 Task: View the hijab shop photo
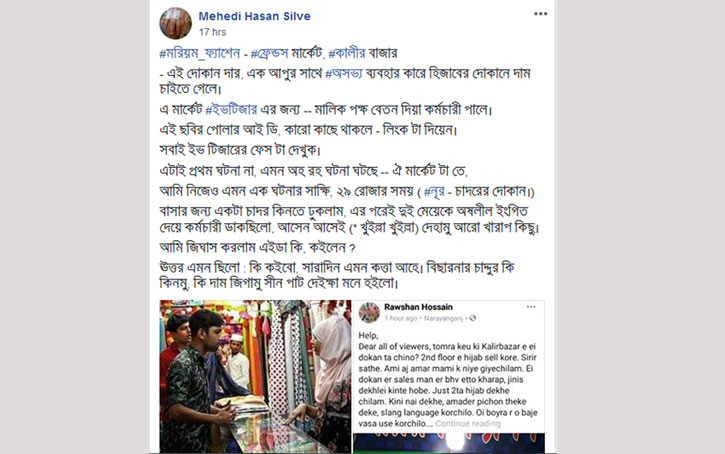coord(255,376)
